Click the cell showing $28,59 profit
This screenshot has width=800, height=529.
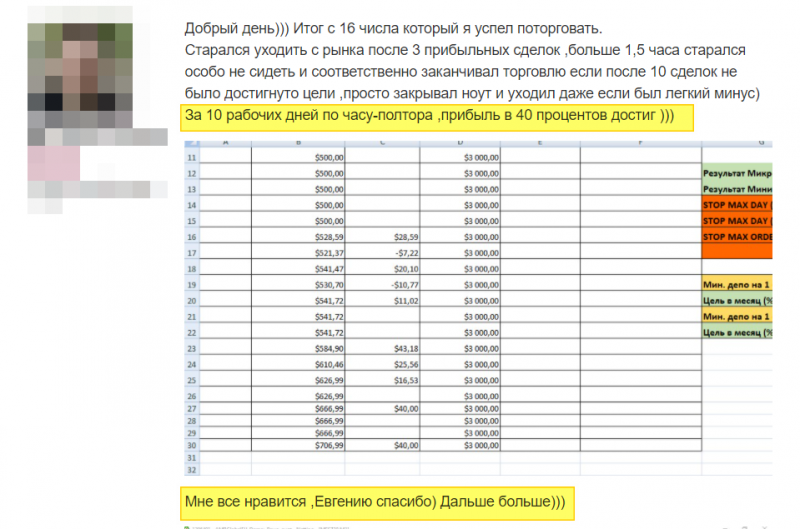[382, 237]
